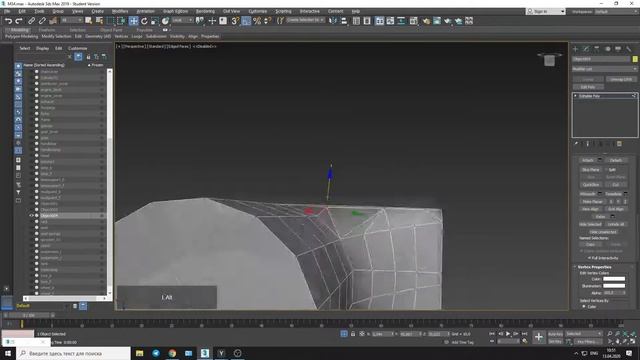
Task: Click the timeline frame slider
Action: pos(29,315)
